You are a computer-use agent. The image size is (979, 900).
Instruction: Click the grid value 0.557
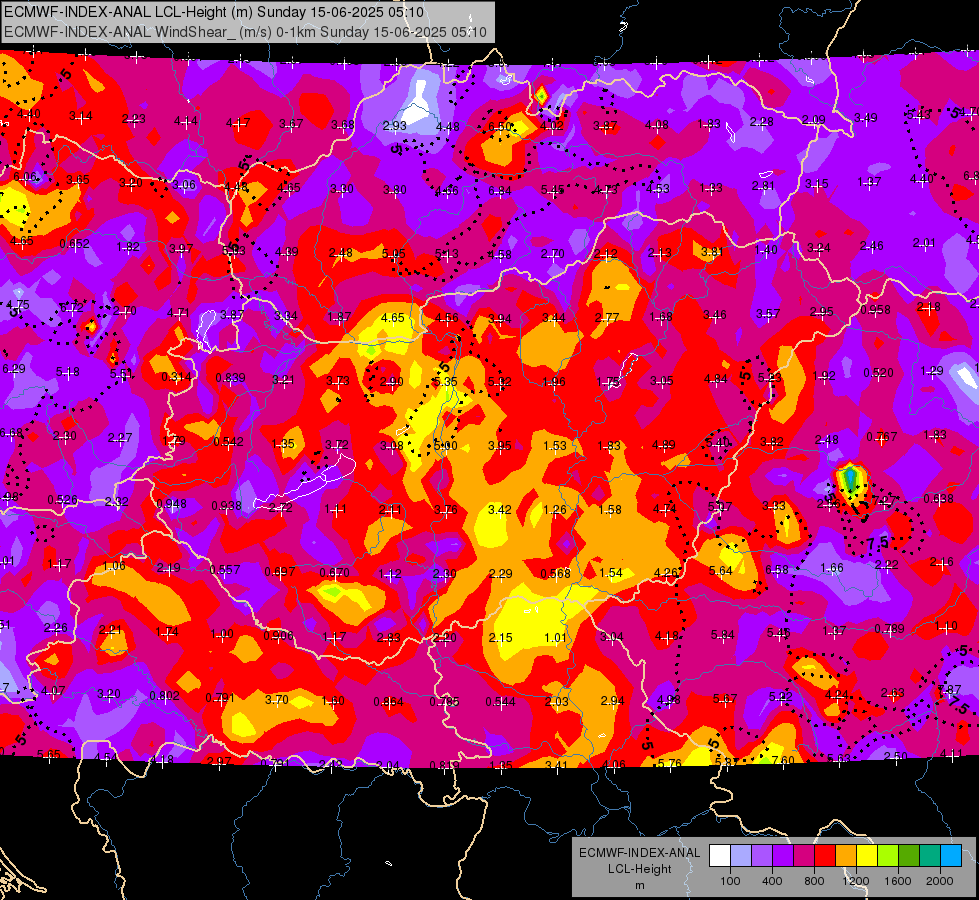point(225,570)
